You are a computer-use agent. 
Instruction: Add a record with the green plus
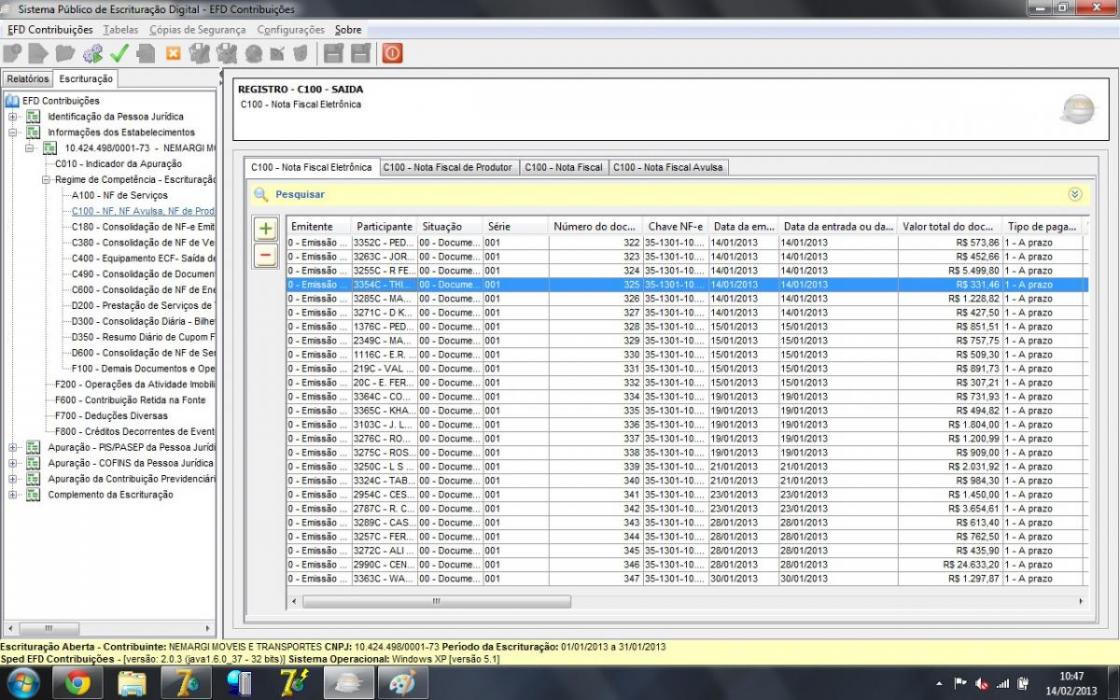[x=266, y=229]
